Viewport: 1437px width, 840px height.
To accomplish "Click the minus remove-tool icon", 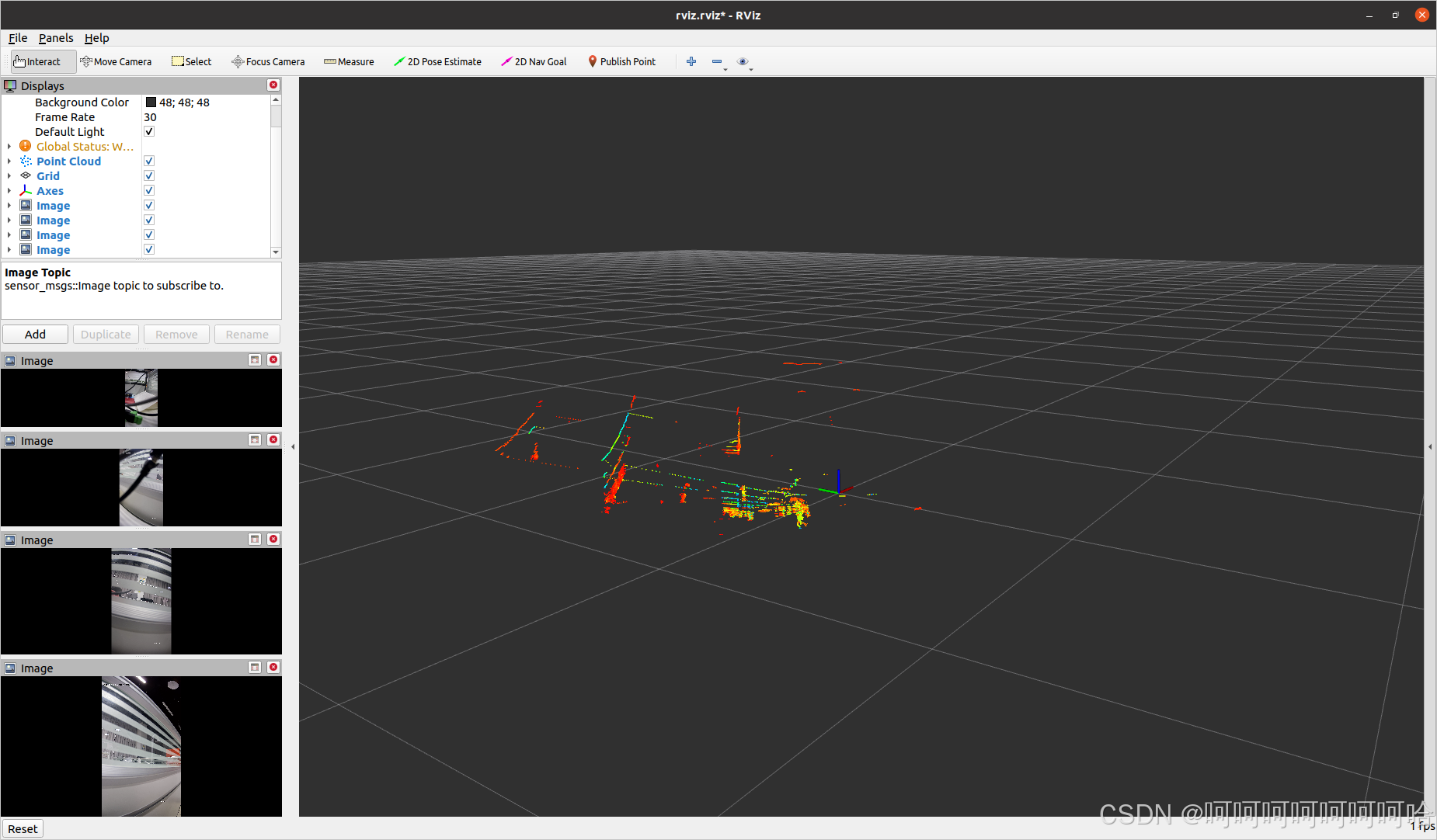I will point(717,61).
